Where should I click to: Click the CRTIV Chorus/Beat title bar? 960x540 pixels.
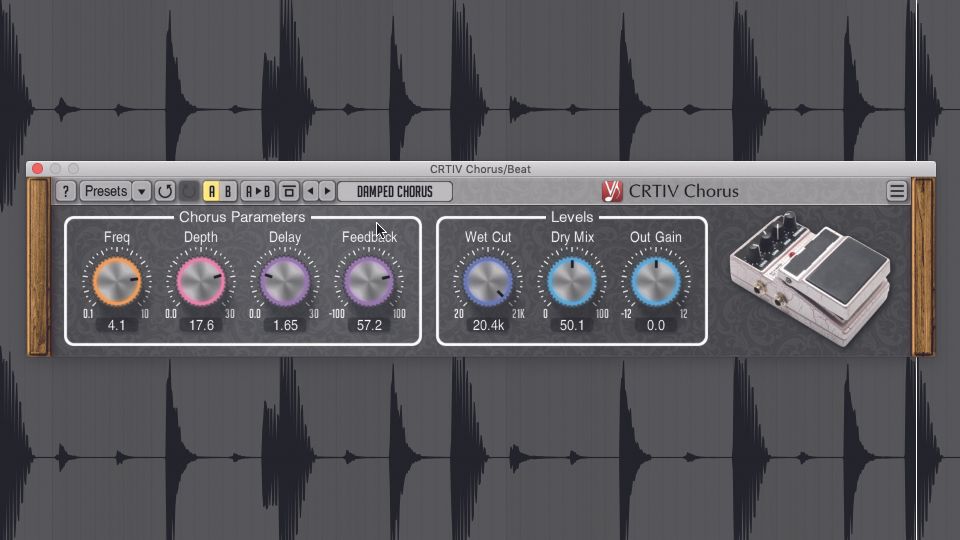481,169
